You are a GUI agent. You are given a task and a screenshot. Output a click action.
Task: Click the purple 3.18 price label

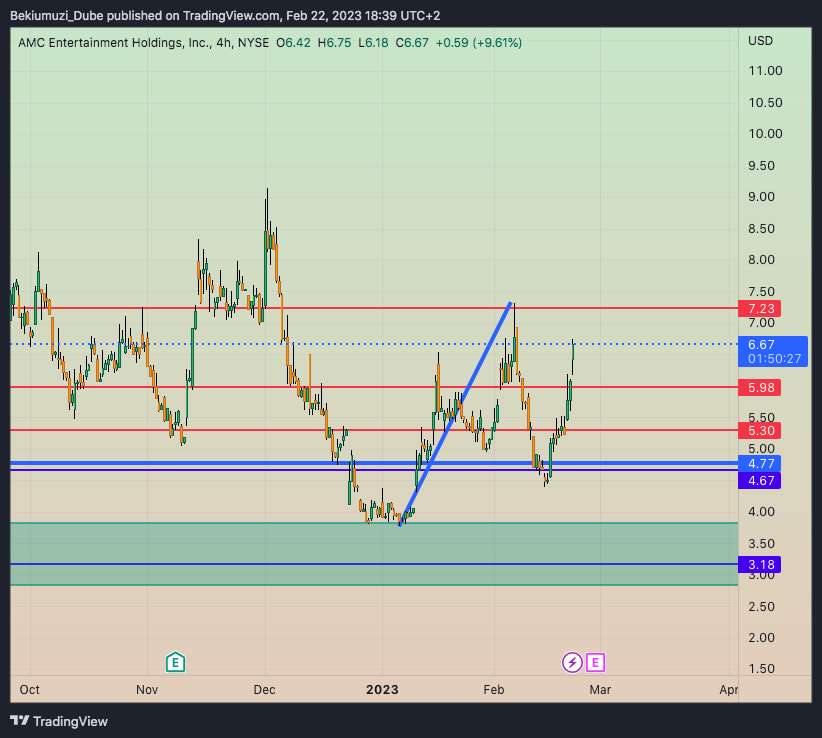pyautogui.click(x=759, y=565)
